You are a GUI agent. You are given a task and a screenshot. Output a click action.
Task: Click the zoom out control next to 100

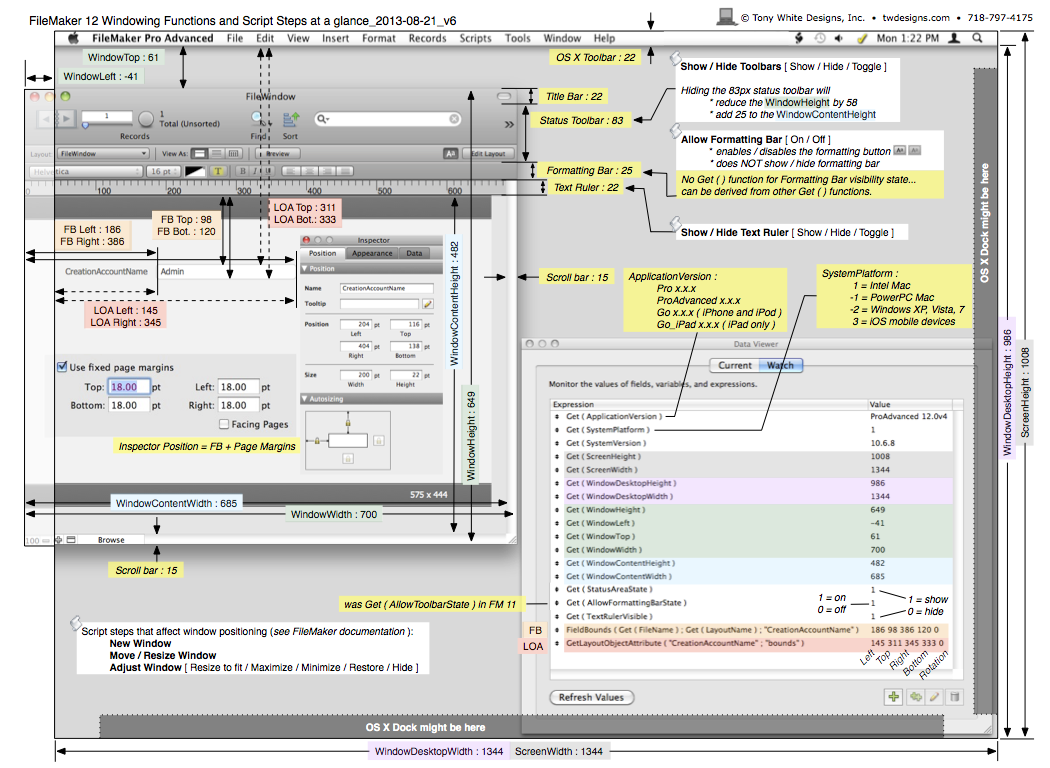tap(46, 540)
